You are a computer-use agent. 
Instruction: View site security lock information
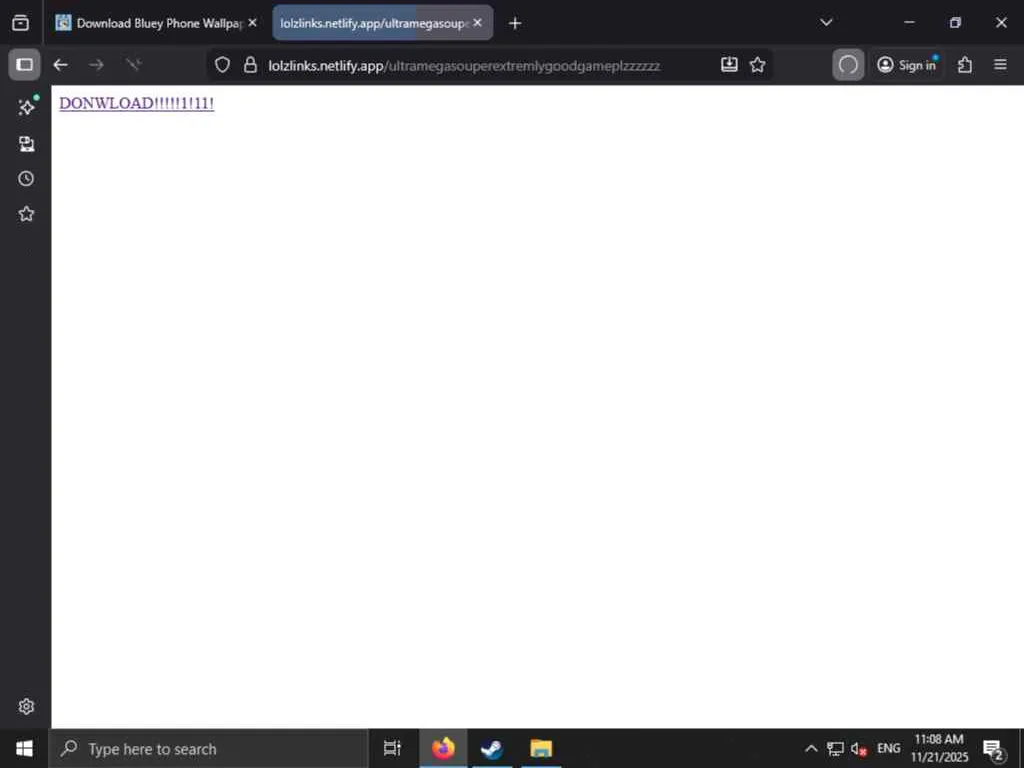(x=250, y=65)
